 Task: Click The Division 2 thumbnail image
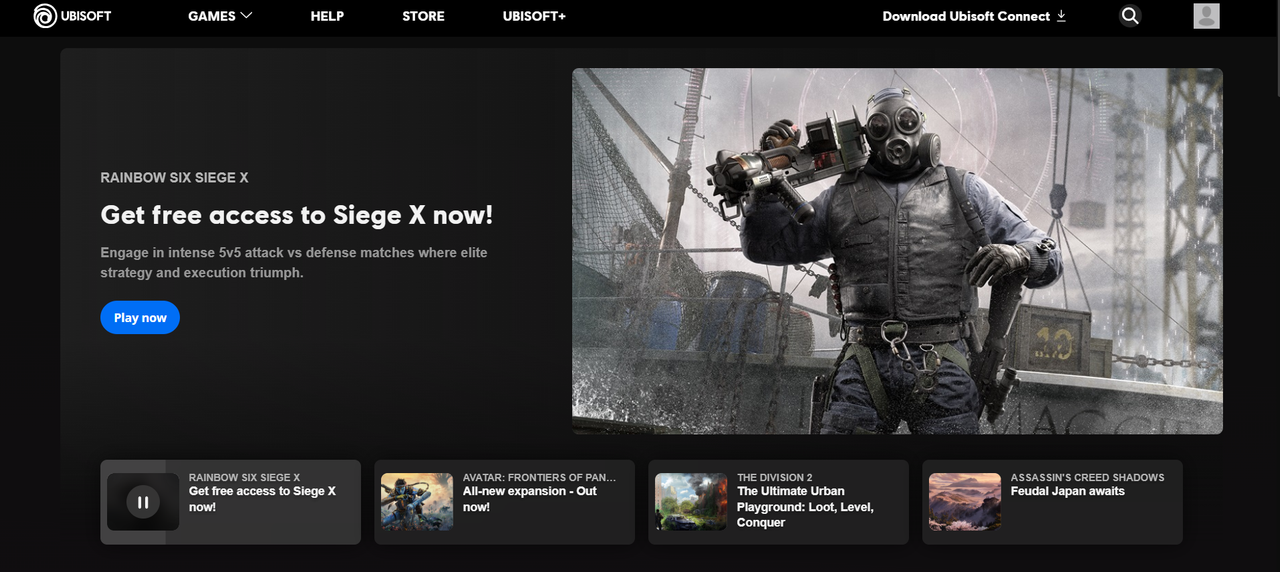(691, 501)
